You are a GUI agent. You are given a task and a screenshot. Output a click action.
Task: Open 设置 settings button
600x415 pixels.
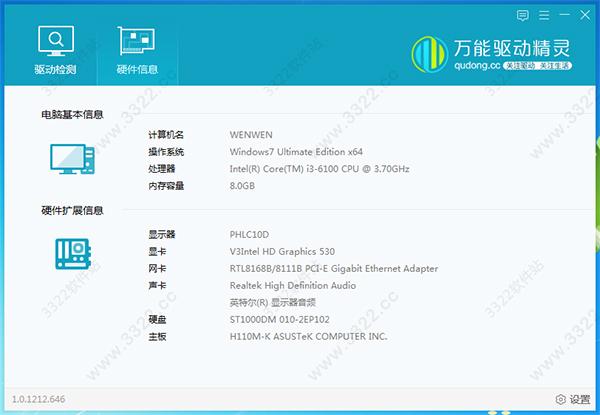click(573, 399)
